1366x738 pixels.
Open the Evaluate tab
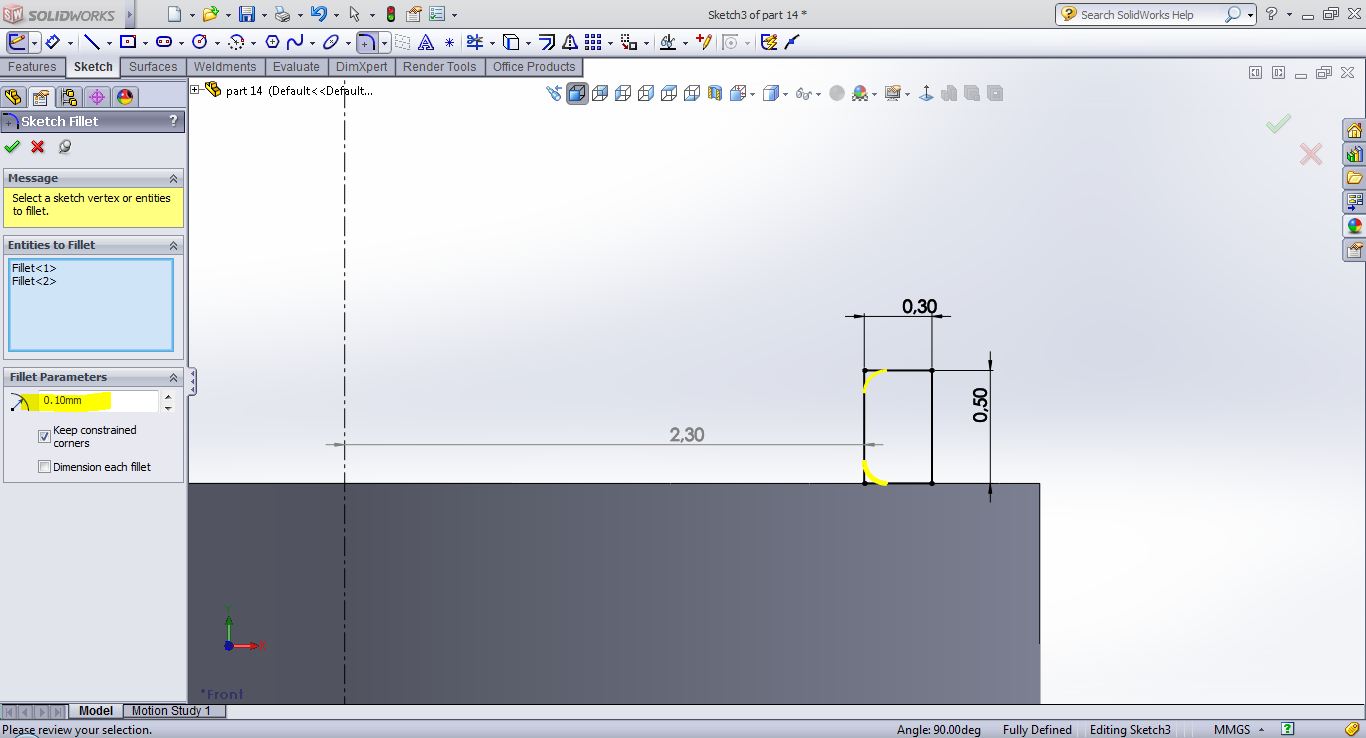pos(296,67)
